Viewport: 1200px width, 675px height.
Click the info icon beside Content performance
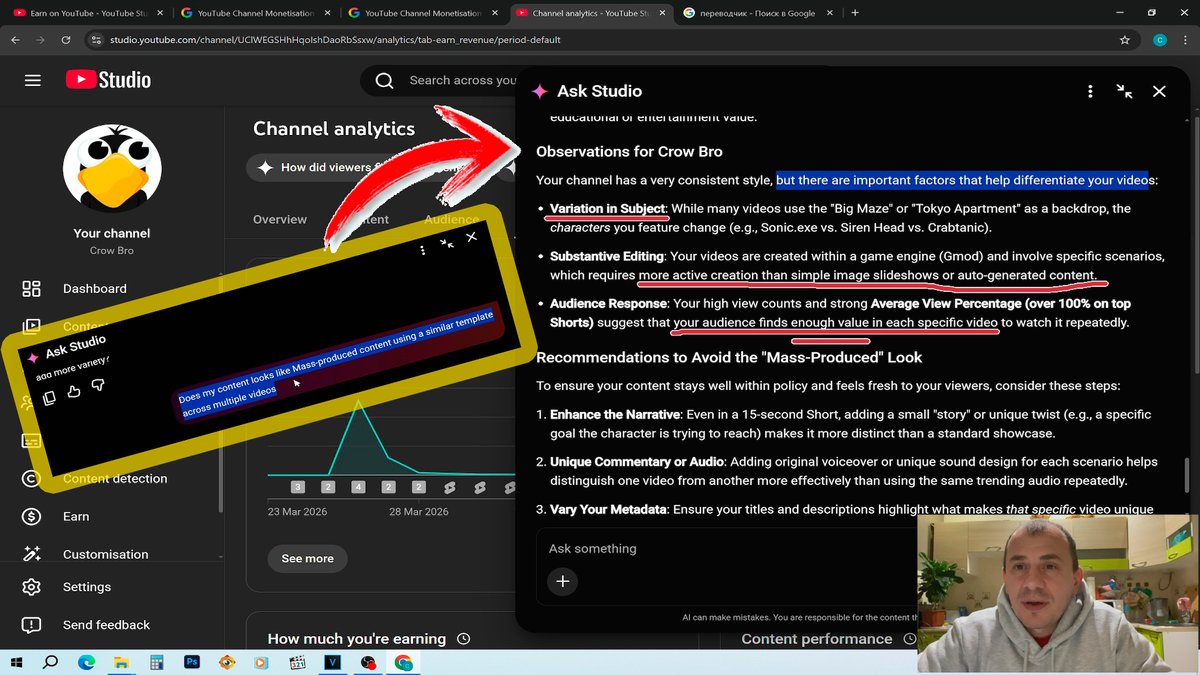tap(908, 638)
